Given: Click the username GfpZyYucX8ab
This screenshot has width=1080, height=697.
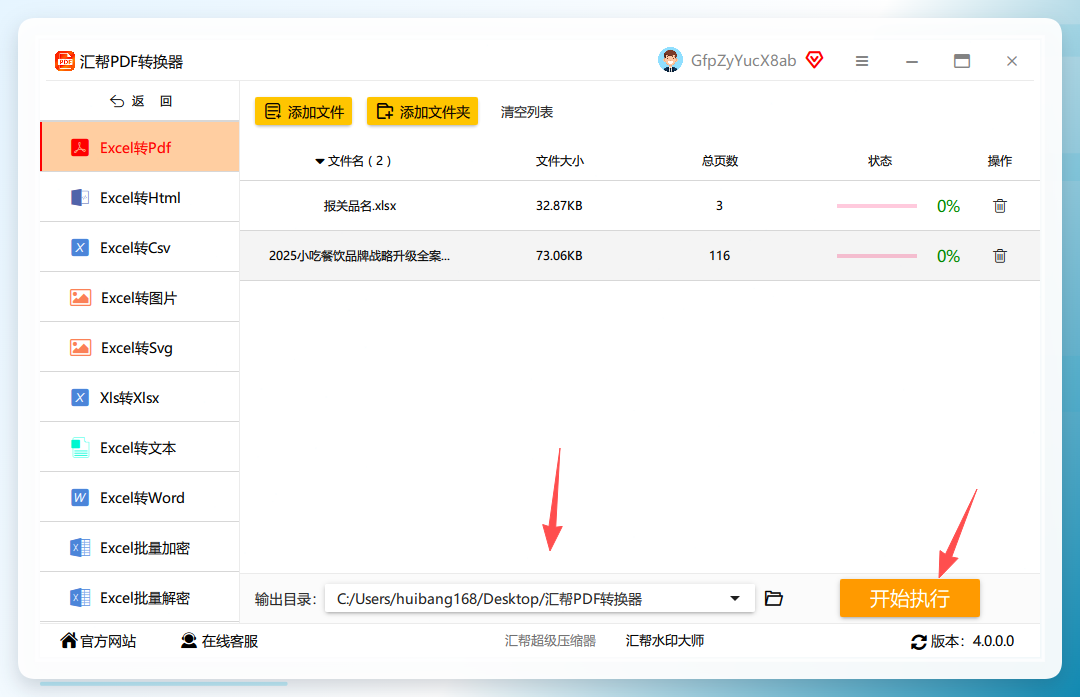Looking at the screenshot, I should coord(743,61).
